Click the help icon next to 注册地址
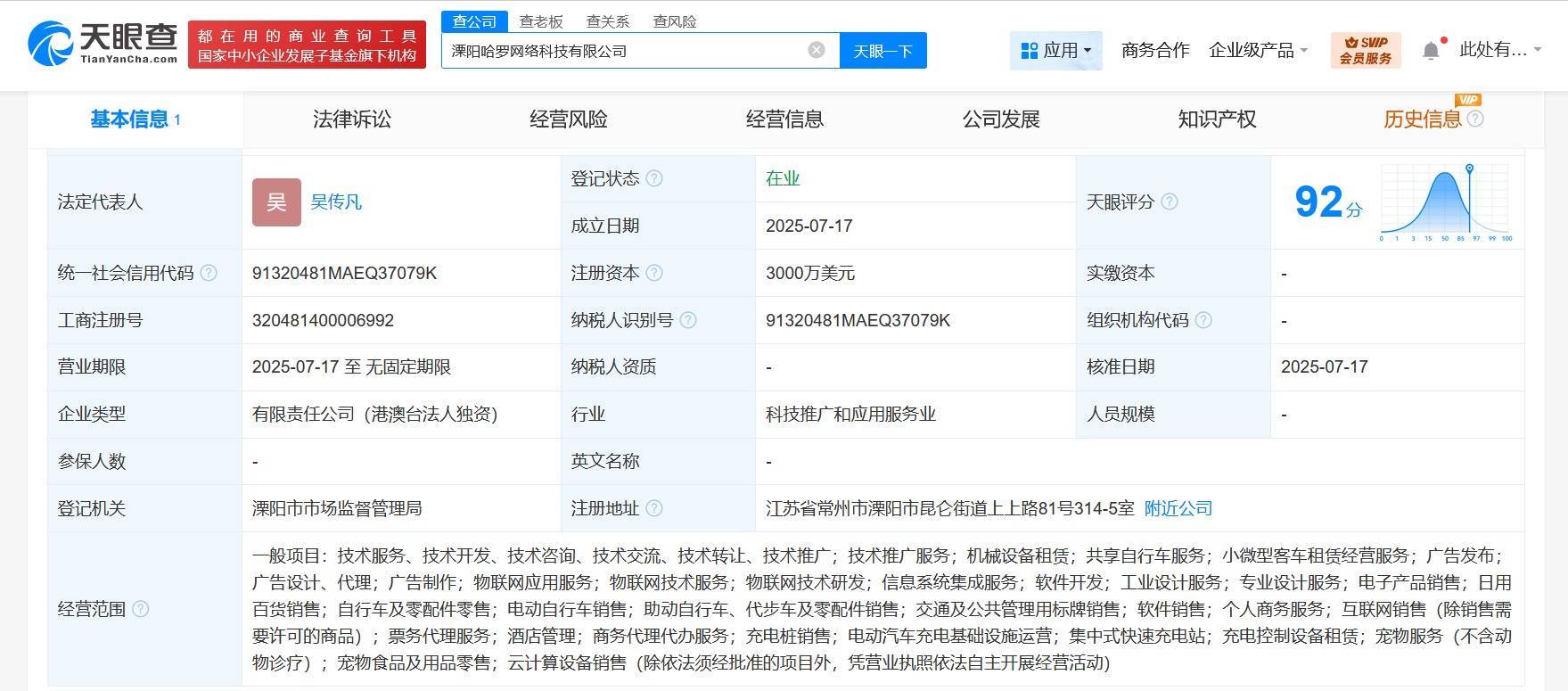The image size is (1568, 691). click(654, 508)
